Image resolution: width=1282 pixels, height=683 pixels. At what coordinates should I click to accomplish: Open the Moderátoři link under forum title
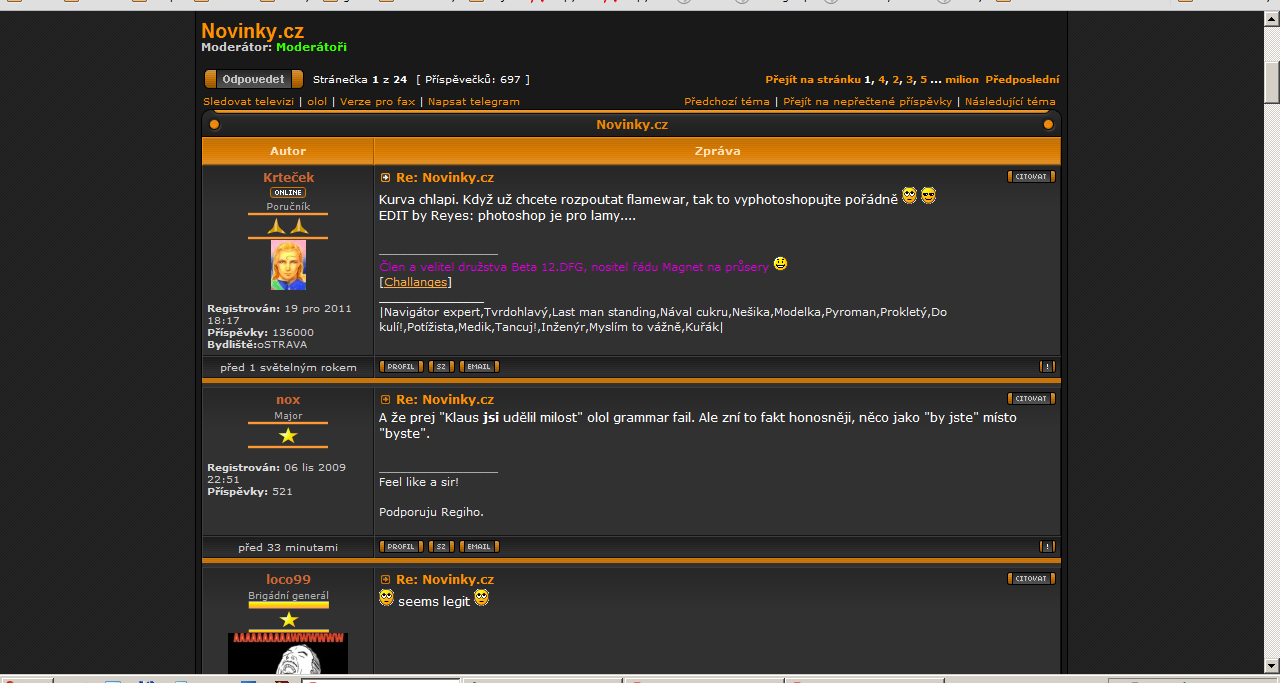(311, 47)
